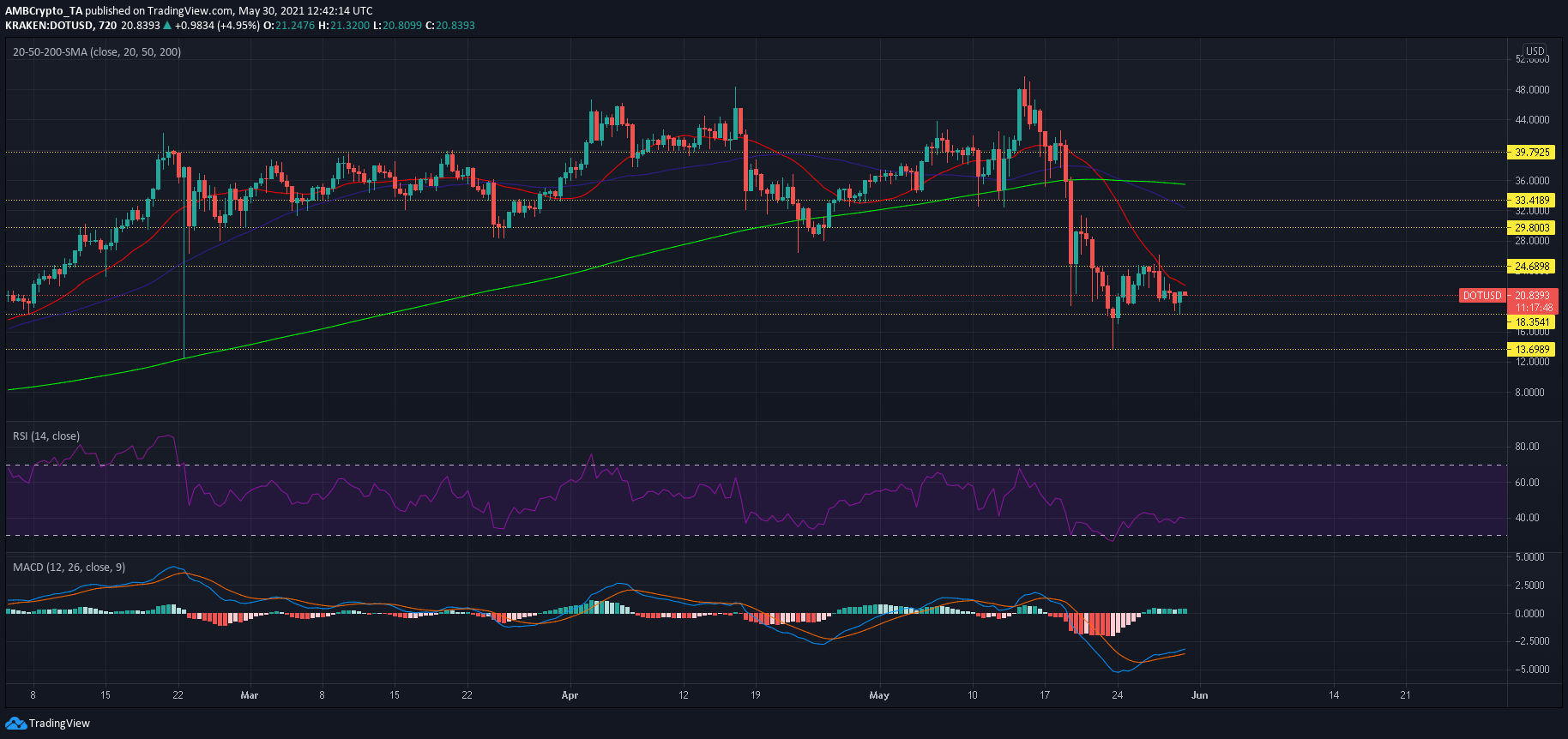
Task: Select the 33.4189 price level label
Action: 1531,201
